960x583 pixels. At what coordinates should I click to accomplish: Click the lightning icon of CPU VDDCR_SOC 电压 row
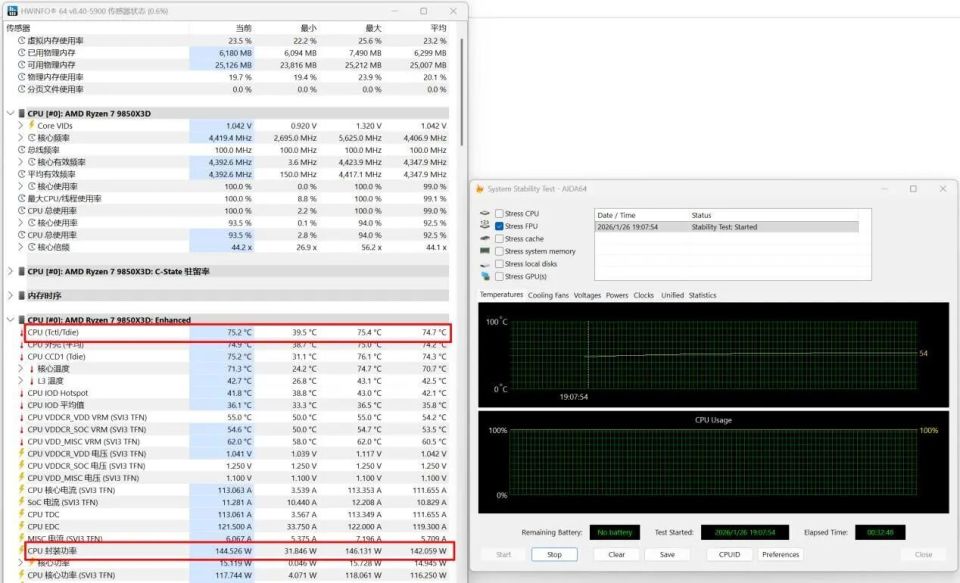click(21, 465)
